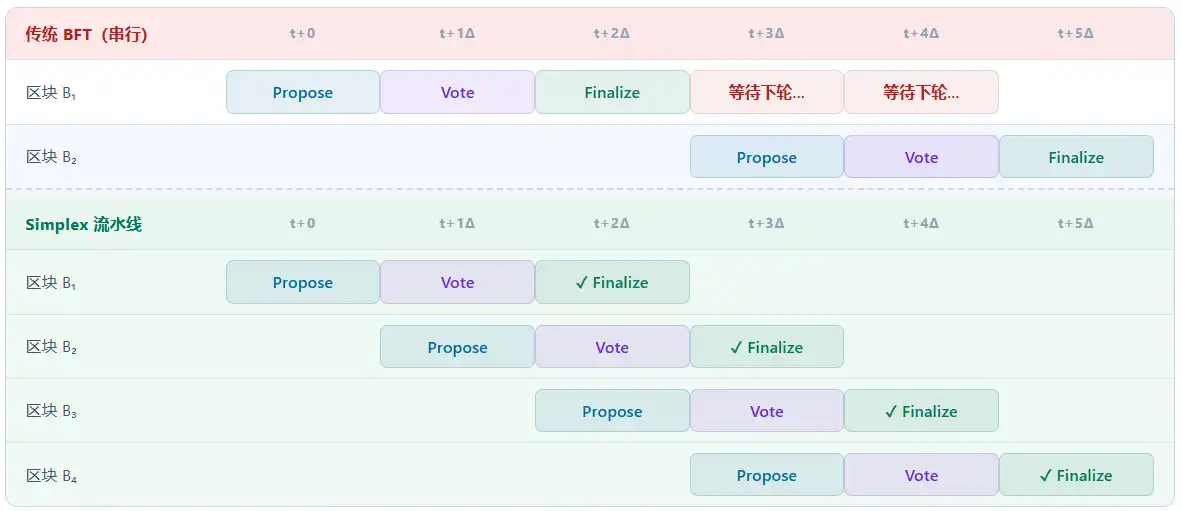Click Finalize block in traditional BFT B₂ row
Image resolution: width=1182 pixels, height=511 pixels.
pyautogui.click(x=1076, y=157)
